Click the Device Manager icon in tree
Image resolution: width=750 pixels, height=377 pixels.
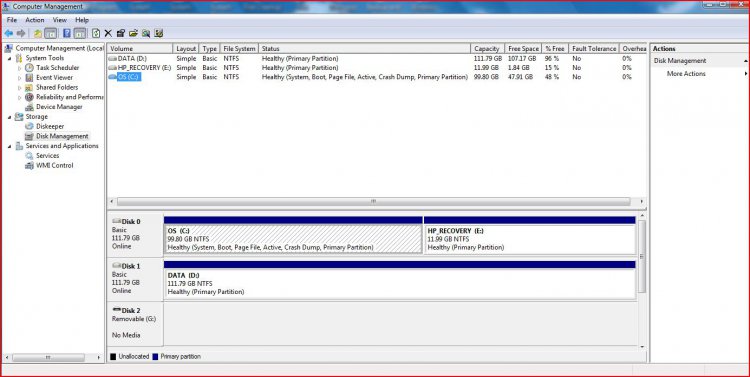pyautogui.click(x=29, y=107)
